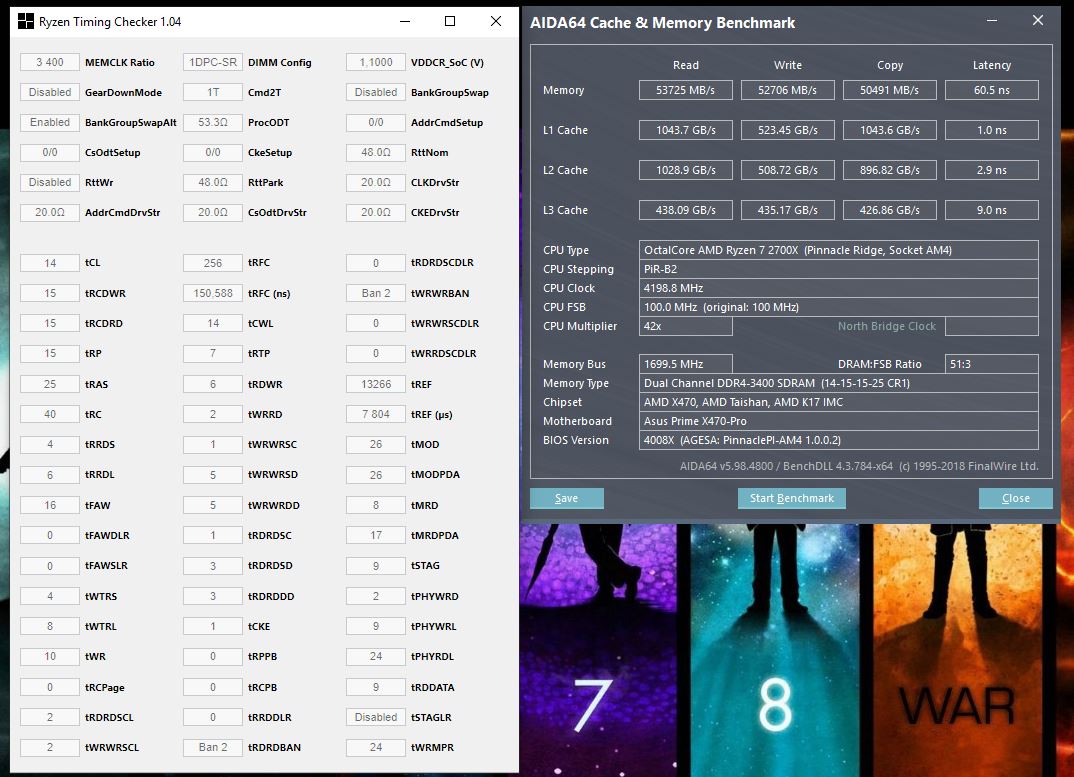Select the tREF (µs) value 7 804
The height and width of the screenshot is (777, 1074).
(x=376, y=415)
